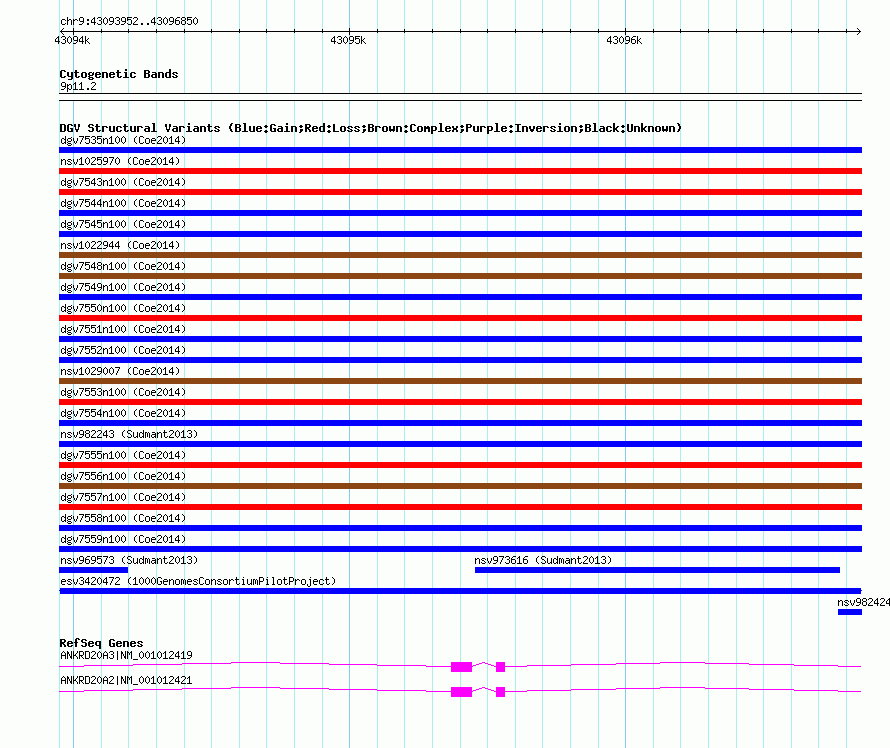This screenshot has width=890, height=748.
Task: Click the right arrow on the coordinate ruler
Action: point(858,31)
